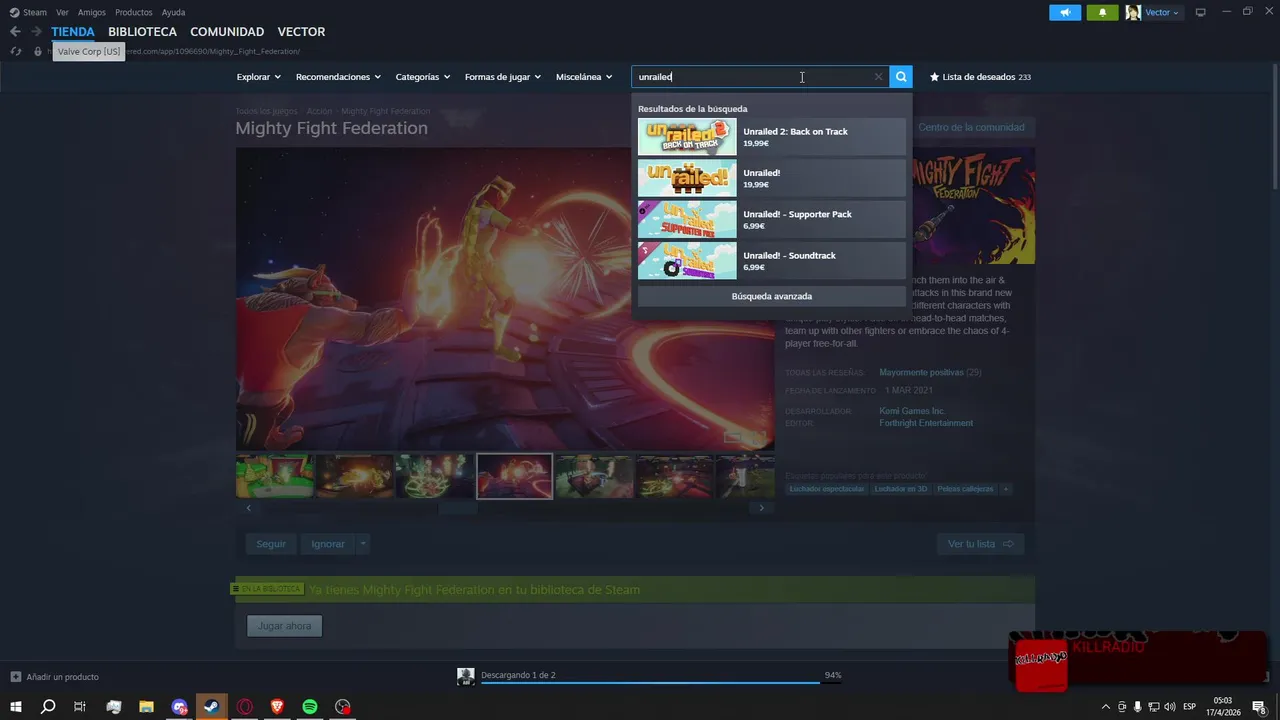Open the Productos menu
Image resolution: width=1280 pixels, height=720 pixels.
(134, 12)
